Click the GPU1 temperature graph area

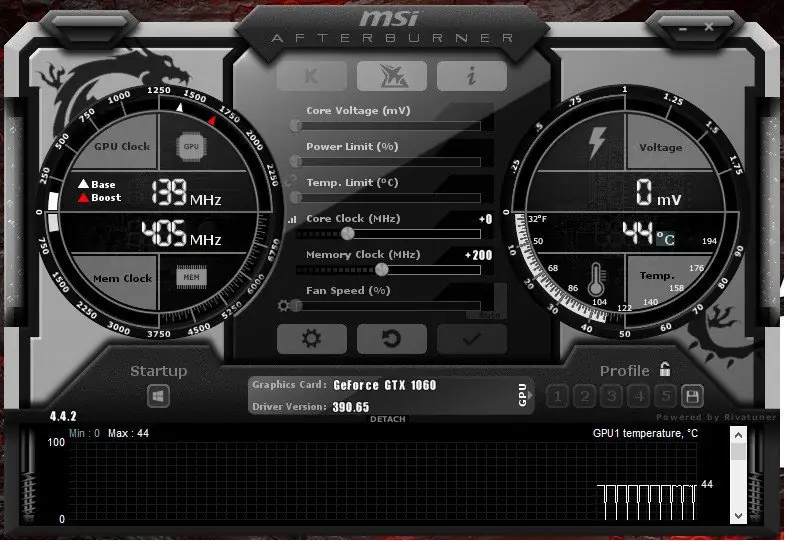(x=382, y=481)
